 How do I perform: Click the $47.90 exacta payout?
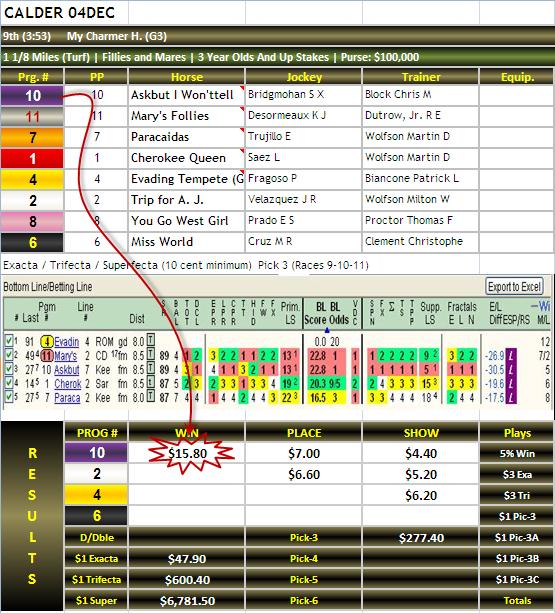point(187,559)
